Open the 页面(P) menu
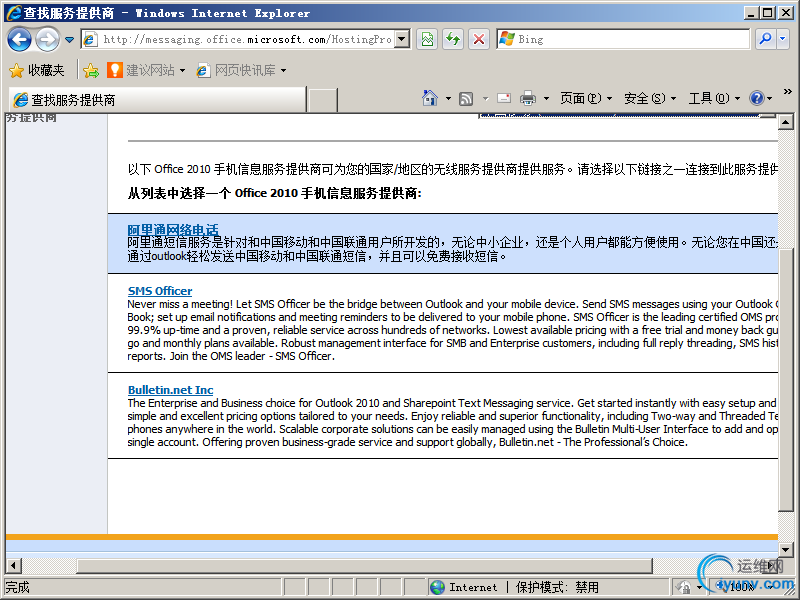This screenshot has width=800, height=600. pos(586,98)
